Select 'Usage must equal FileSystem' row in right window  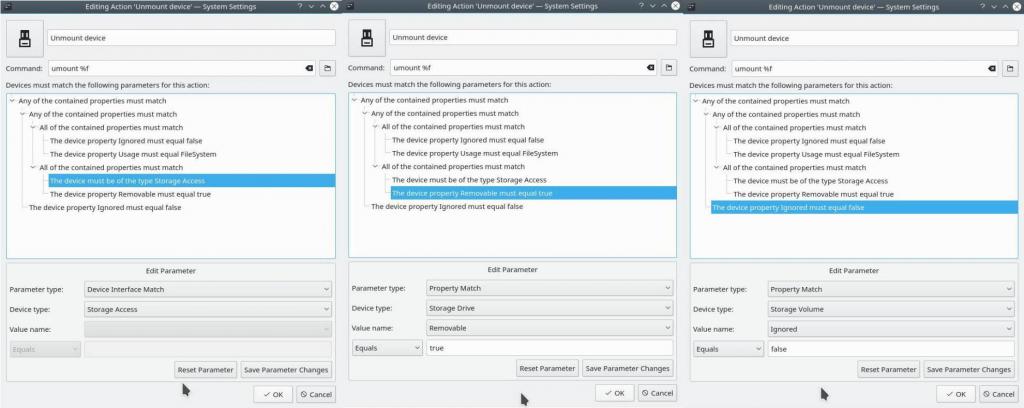pyautogui.click(x=816, y=154)
